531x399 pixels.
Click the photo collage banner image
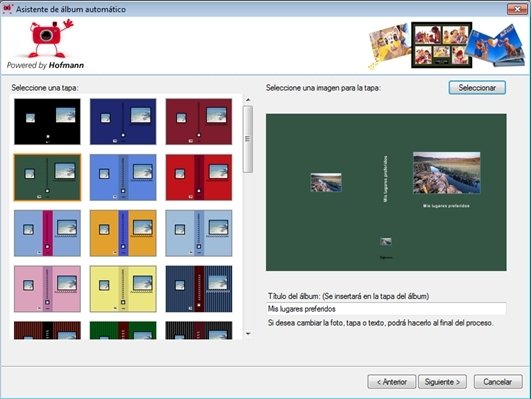[x=446, y=45]
